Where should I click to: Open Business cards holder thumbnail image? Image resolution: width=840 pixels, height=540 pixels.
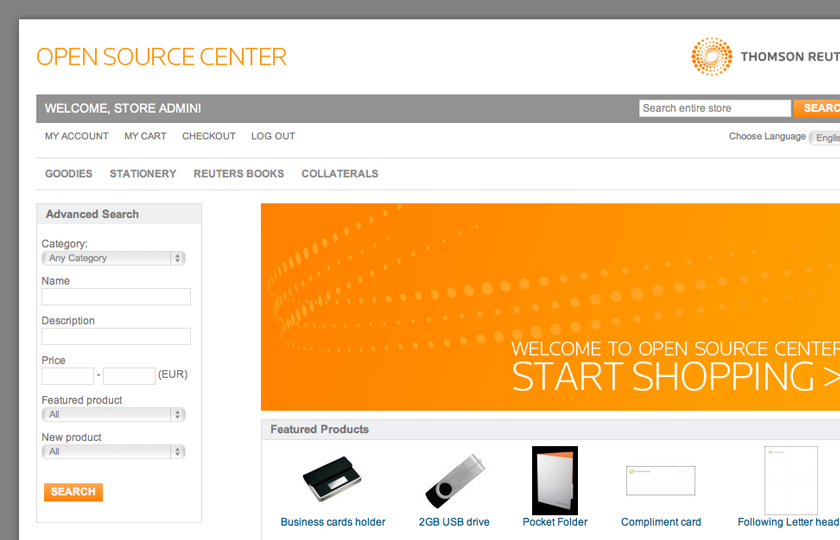[x=332, y=479]
